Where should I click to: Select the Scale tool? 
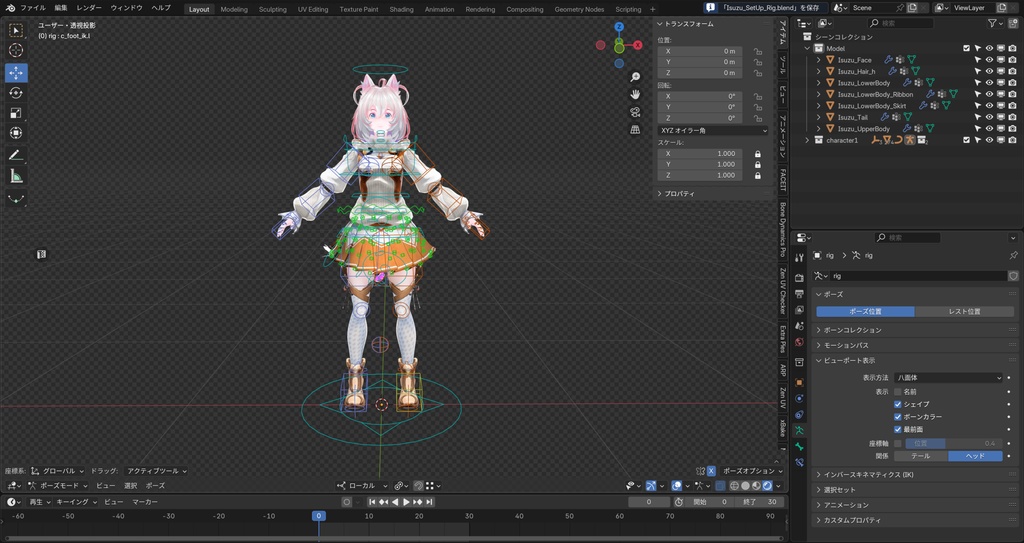pyautogui.click(x=16, y=113)
